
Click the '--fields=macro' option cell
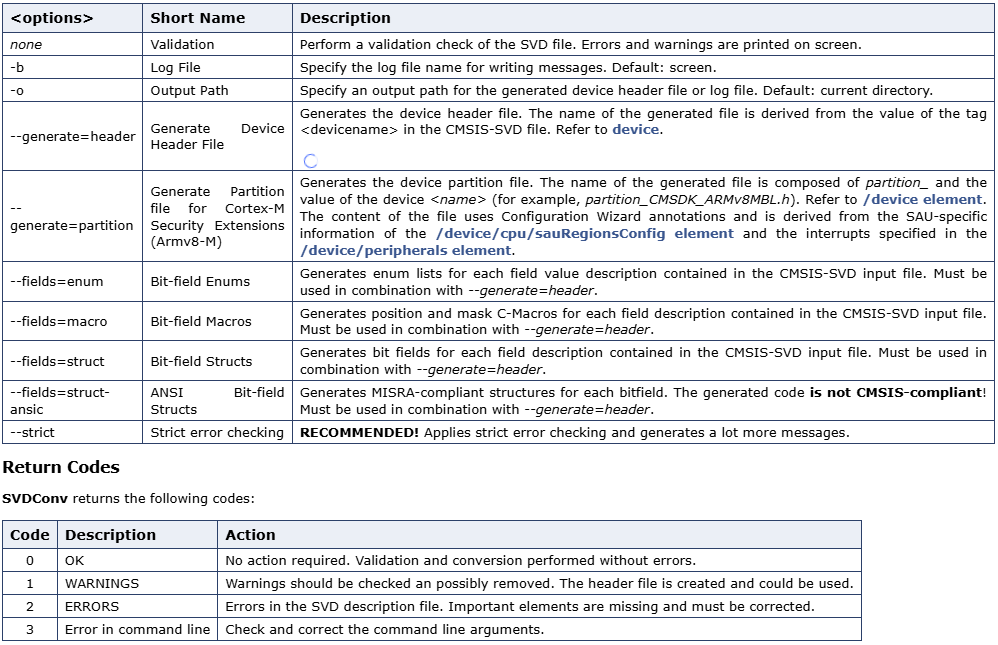pos(58,322)
